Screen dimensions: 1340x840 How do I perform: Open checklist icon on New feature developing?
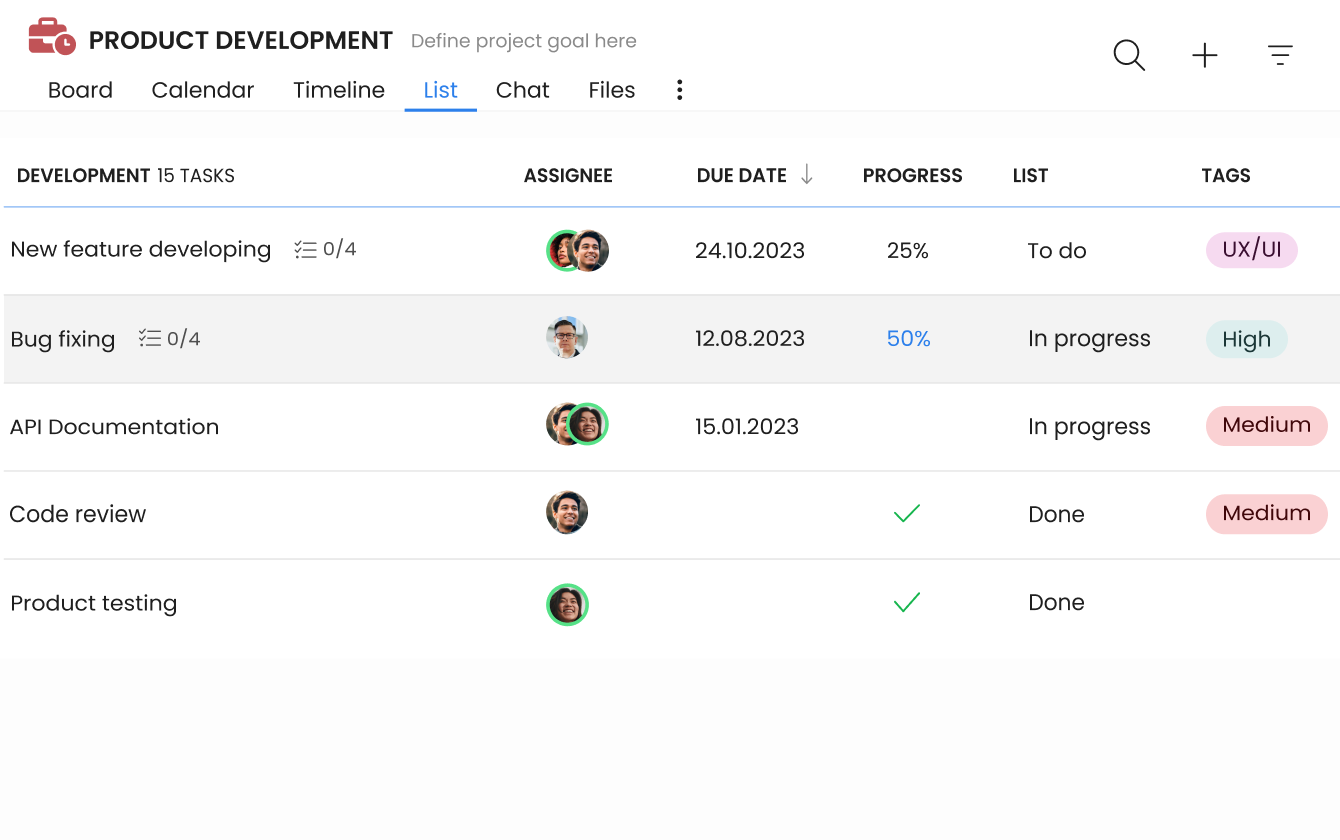coord(306,249)
